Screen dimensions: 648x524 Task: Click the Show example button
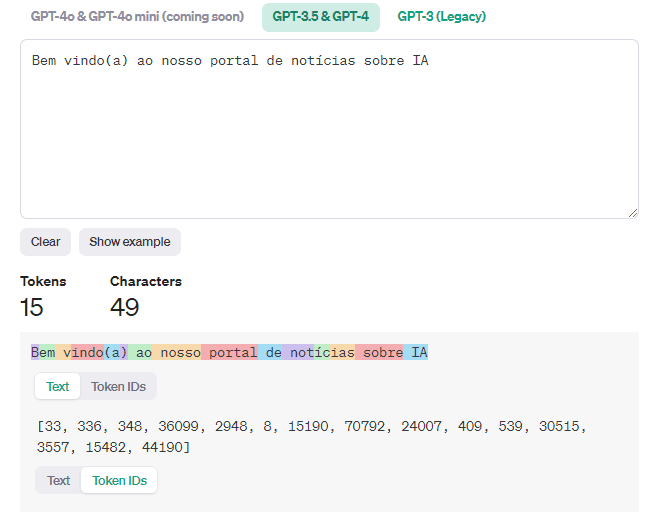(x=130, y=242)
